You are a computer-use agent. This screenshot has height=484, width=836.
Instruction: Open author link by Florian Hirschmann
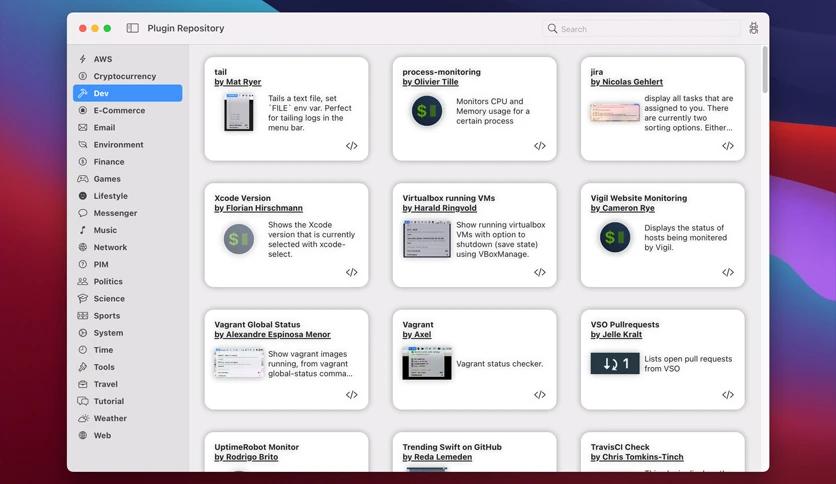click(259, 208)
